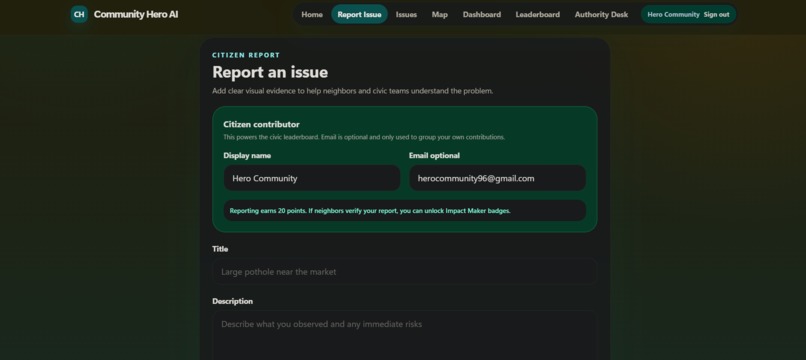
Task: Focus the Display name input field
Action: (312, 178)
